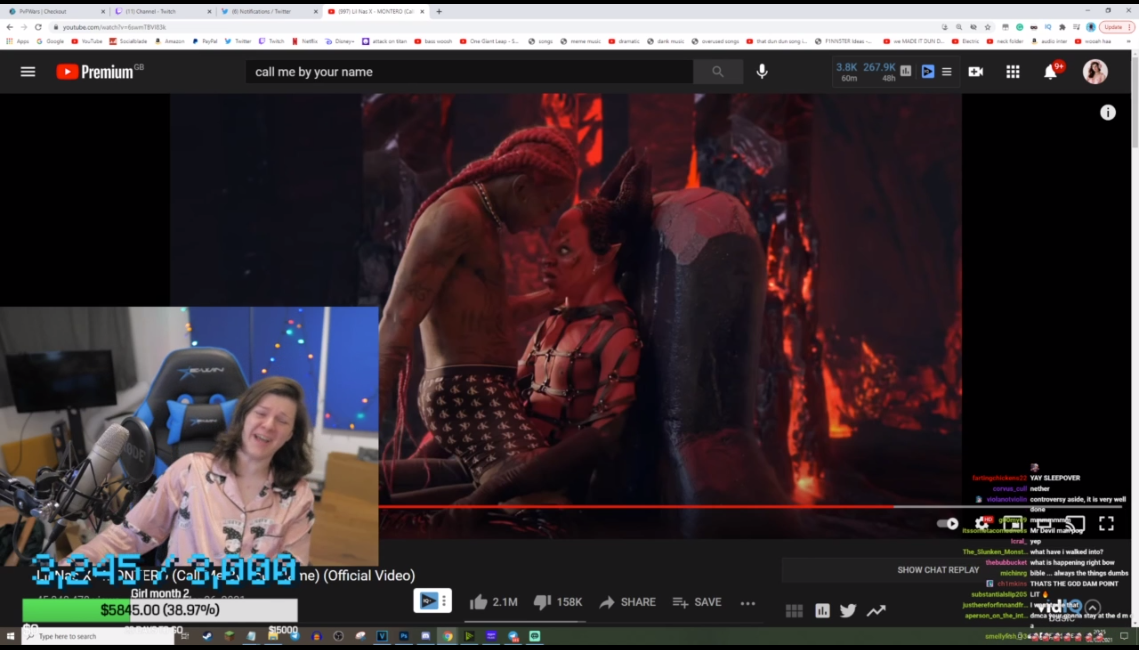Bookmark this page with the star
This screenshot has height=650, width=1139.
988,27
